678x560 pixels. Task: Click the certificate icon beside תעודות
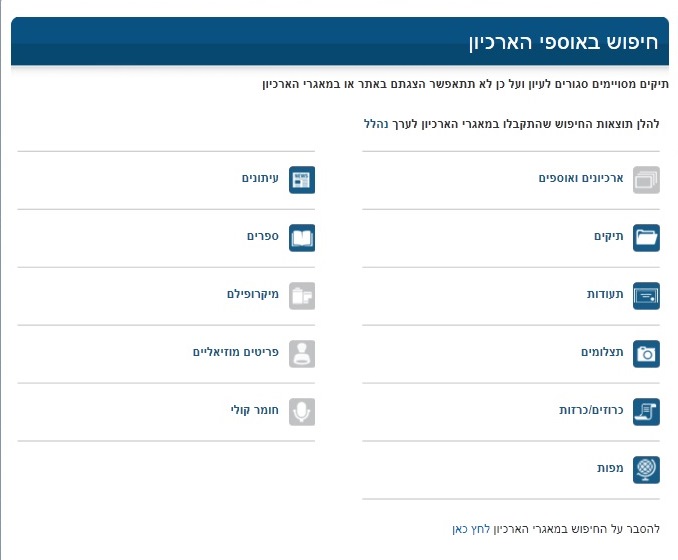click(x=647, y=296)
